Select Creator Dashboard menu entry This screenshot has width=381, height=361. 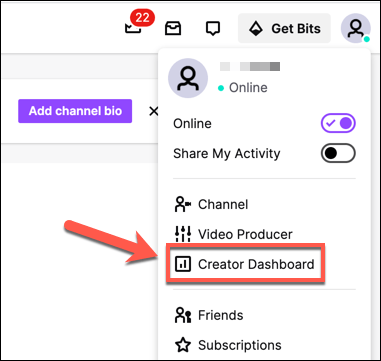(x=245, y=264)
